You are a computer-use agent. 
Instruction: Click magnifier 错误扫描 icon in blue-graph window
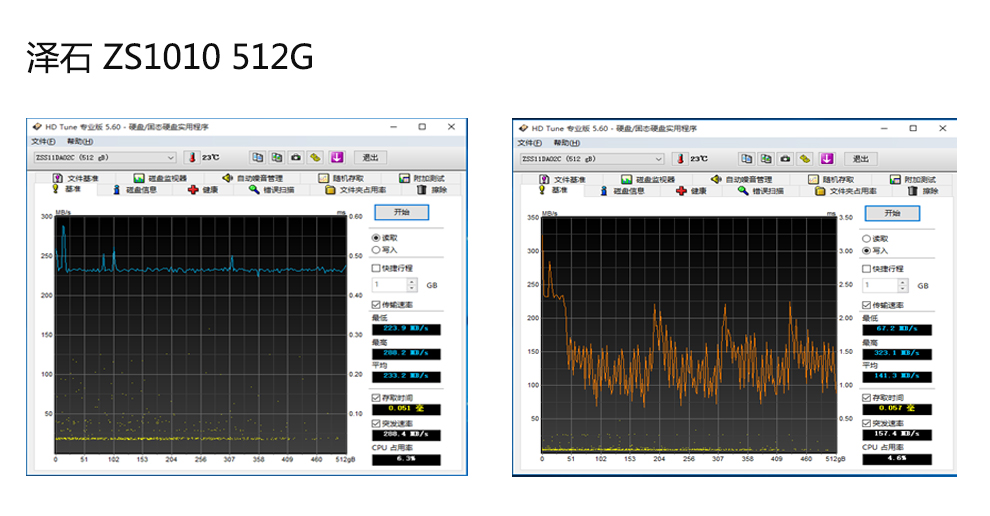pos(254,189)
